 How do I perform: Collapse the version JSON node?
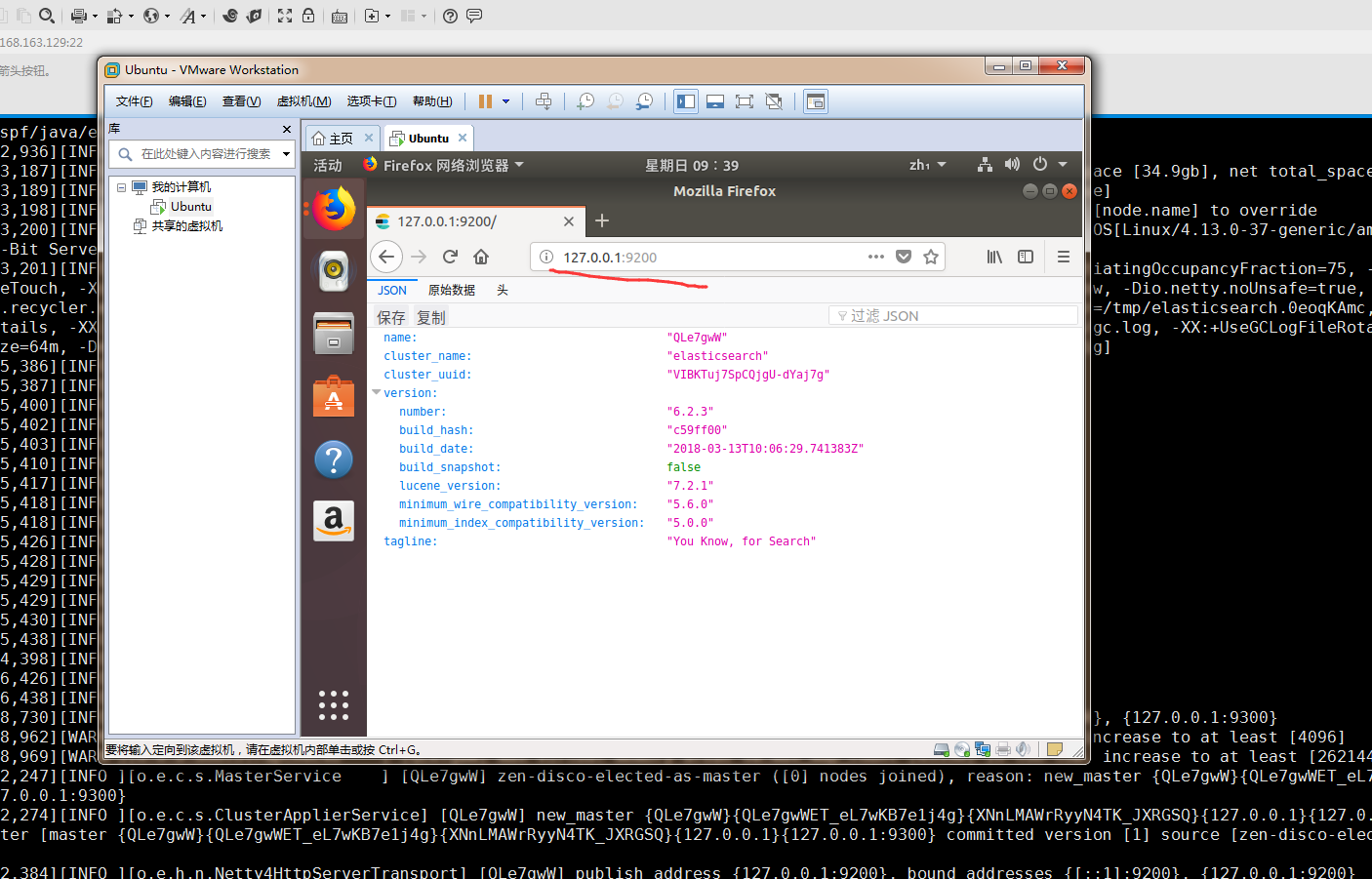pyautogui.click(x=377, y=393)
